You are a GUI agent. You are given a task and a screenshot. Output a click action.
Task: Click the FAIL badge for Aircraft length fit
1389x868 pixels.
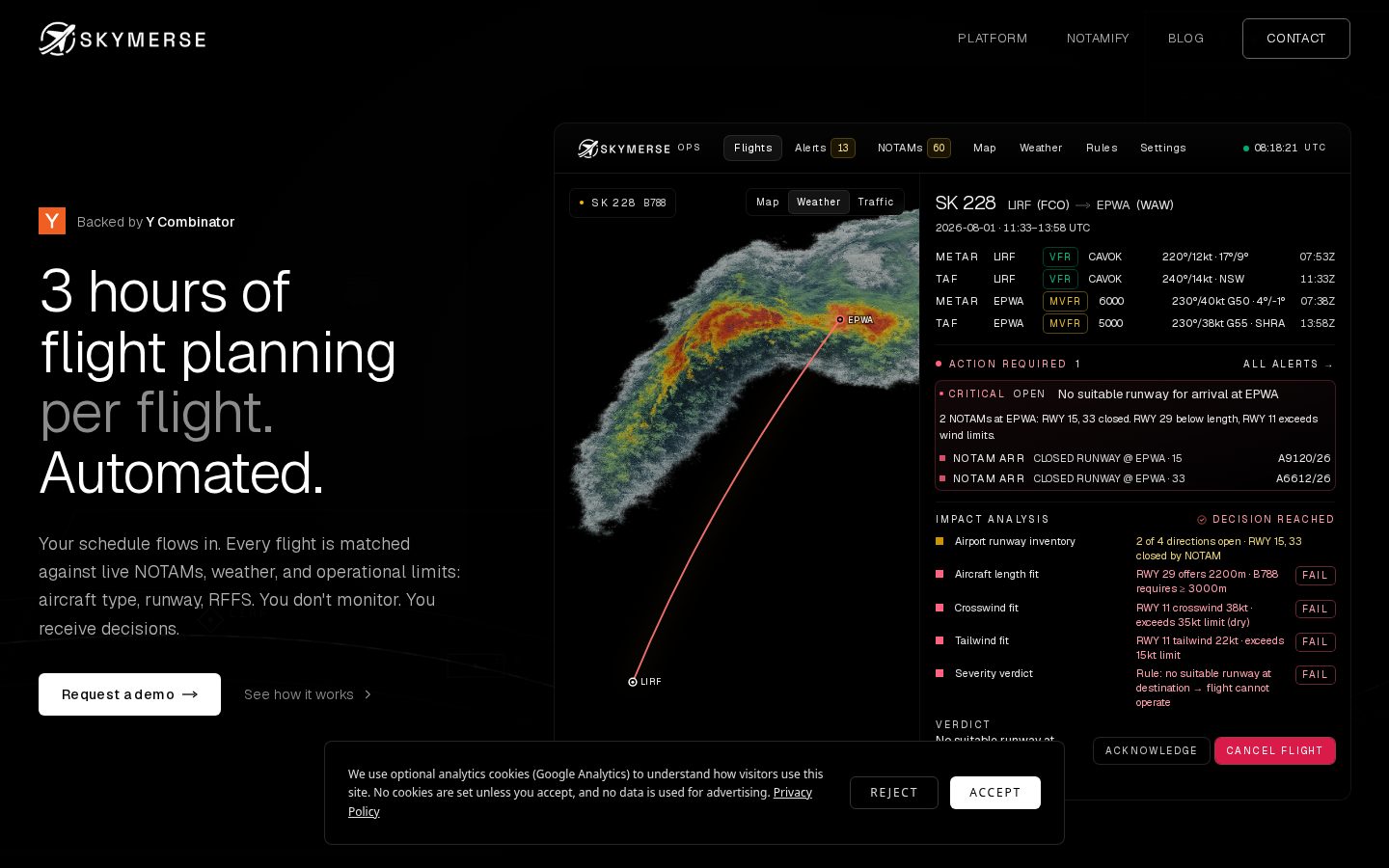pos(1316,576)
